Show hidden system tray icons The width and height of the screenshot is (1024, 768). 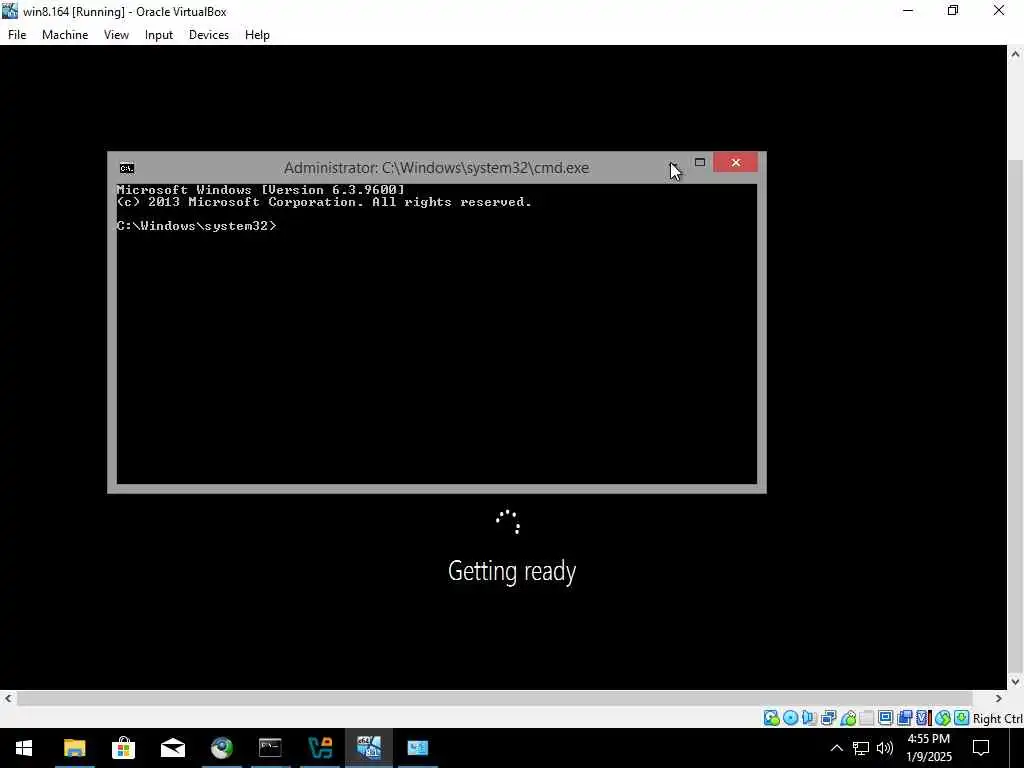(837, 748)
